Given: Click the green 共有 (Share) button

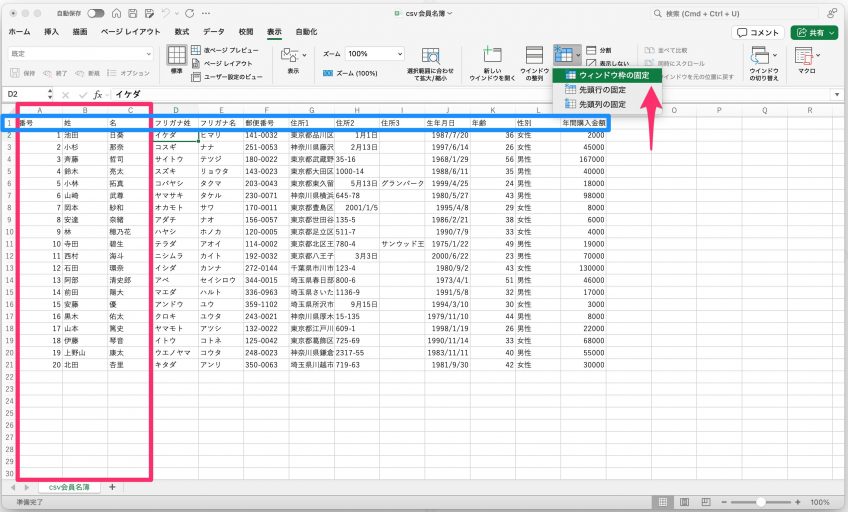Looking at the screenshot, I should [814, 32].
